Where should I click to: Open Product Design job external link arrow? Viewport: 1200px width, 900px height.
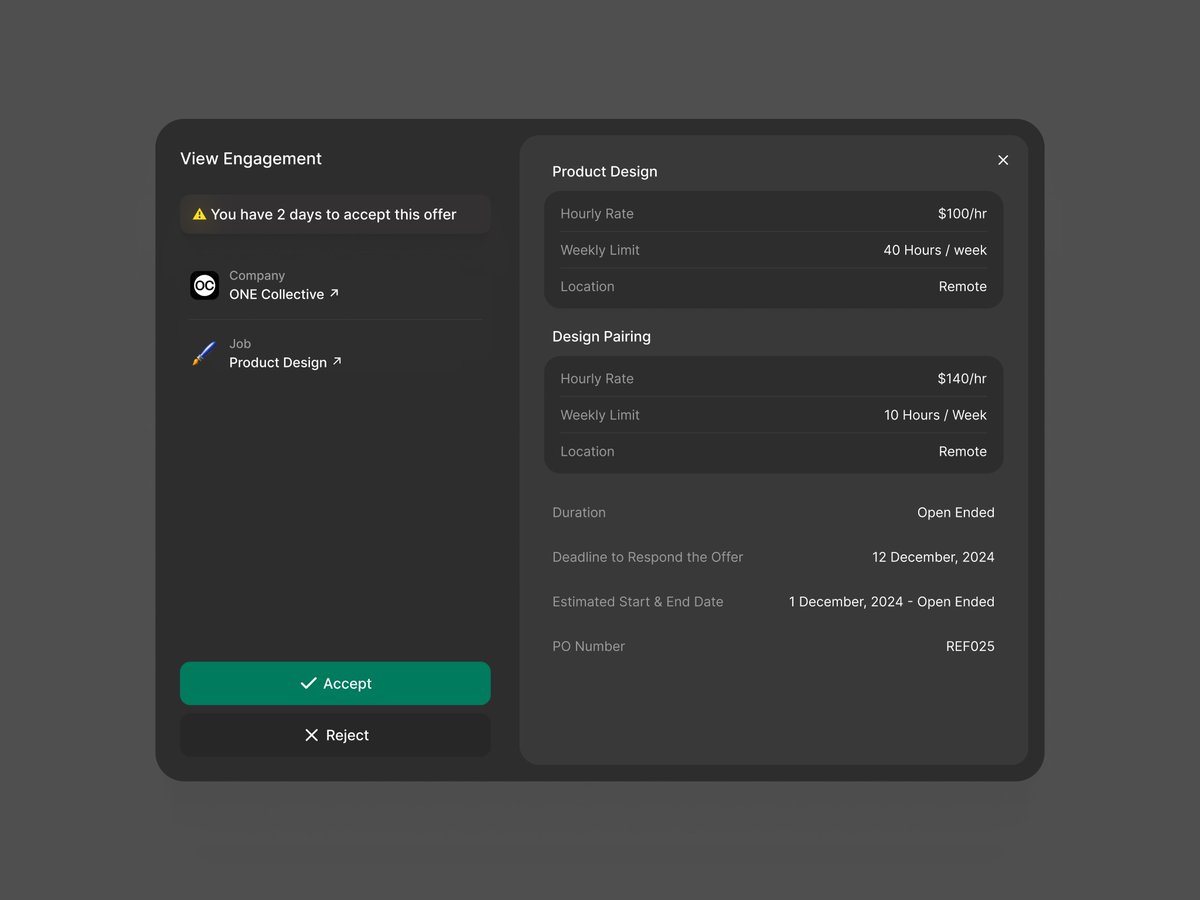[337, 362]
